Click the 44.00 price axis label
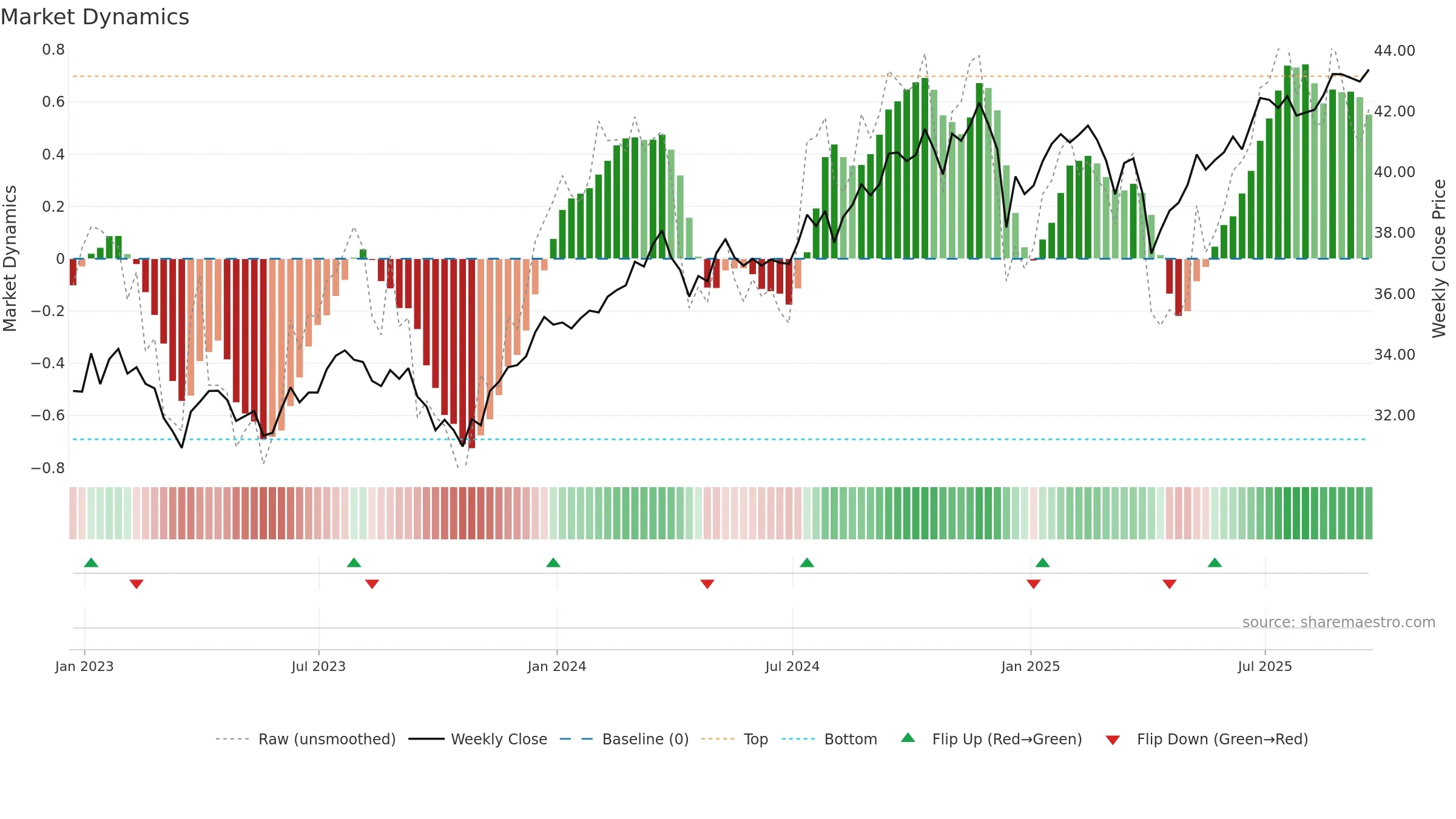This screenshot has height=819, width=1456. click(x=1395, y=51)
